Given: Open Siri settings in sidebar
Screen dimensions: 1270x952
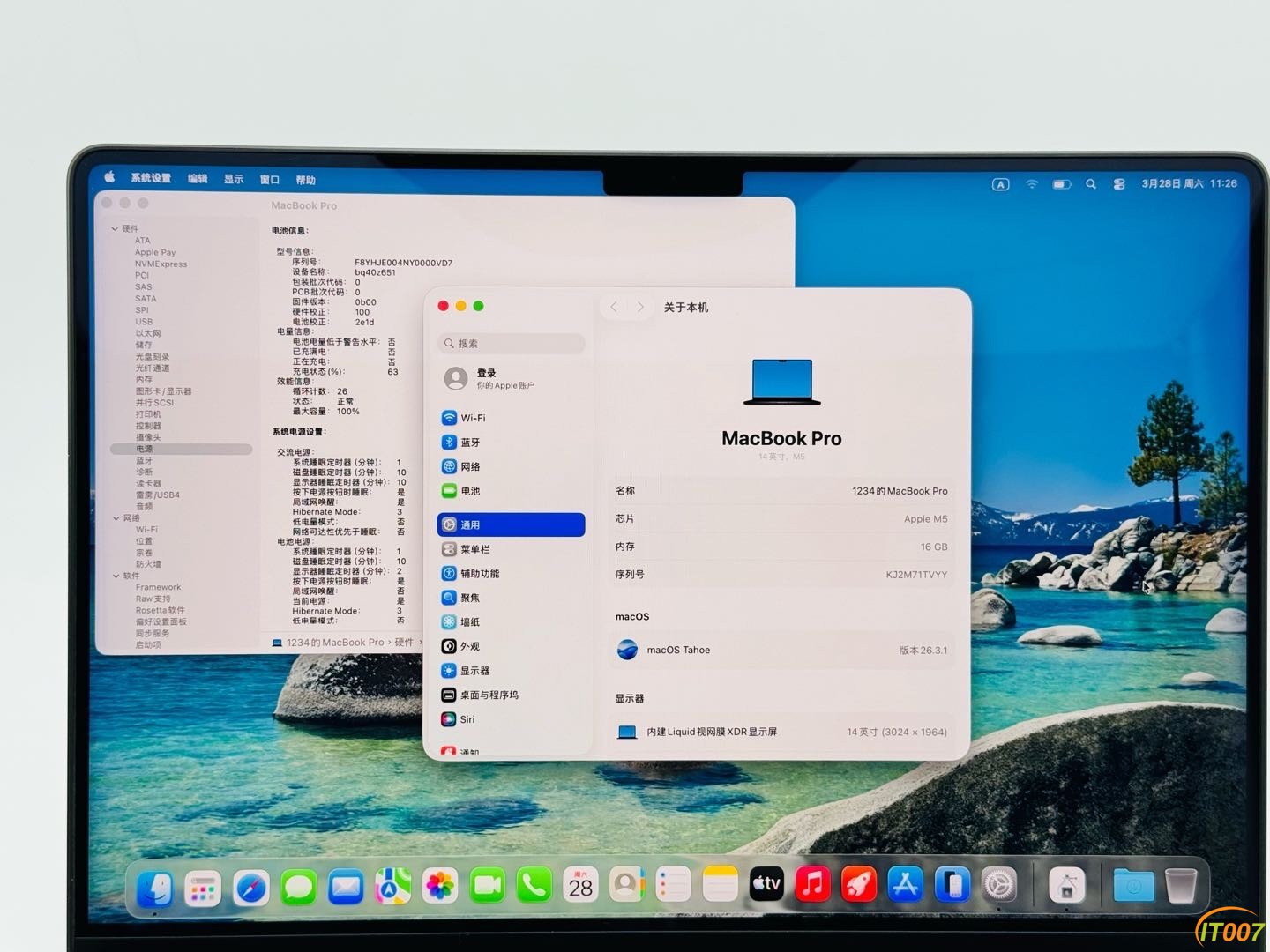Looking at the screenshot, I should point(467,719).
